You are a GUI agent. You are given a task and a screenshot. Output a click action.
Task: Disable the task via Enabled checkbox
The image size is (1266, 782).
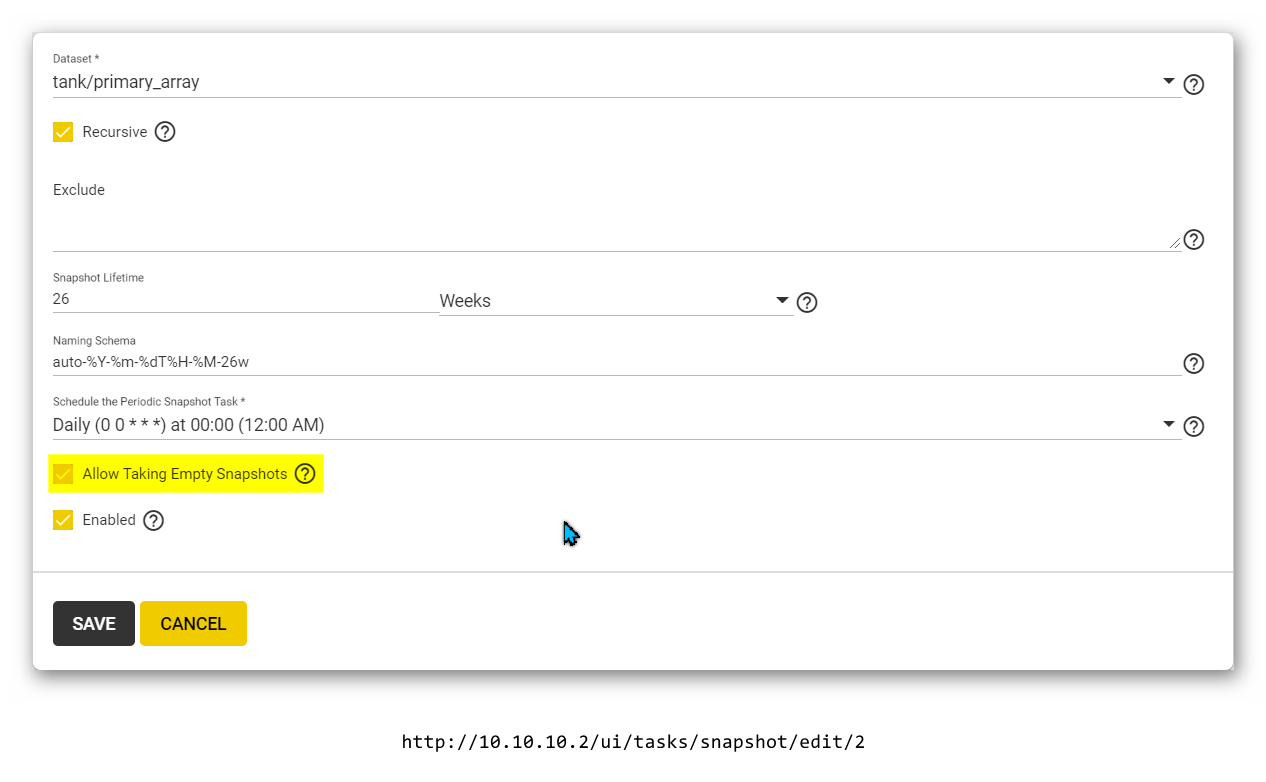click(x=63, y=520)
